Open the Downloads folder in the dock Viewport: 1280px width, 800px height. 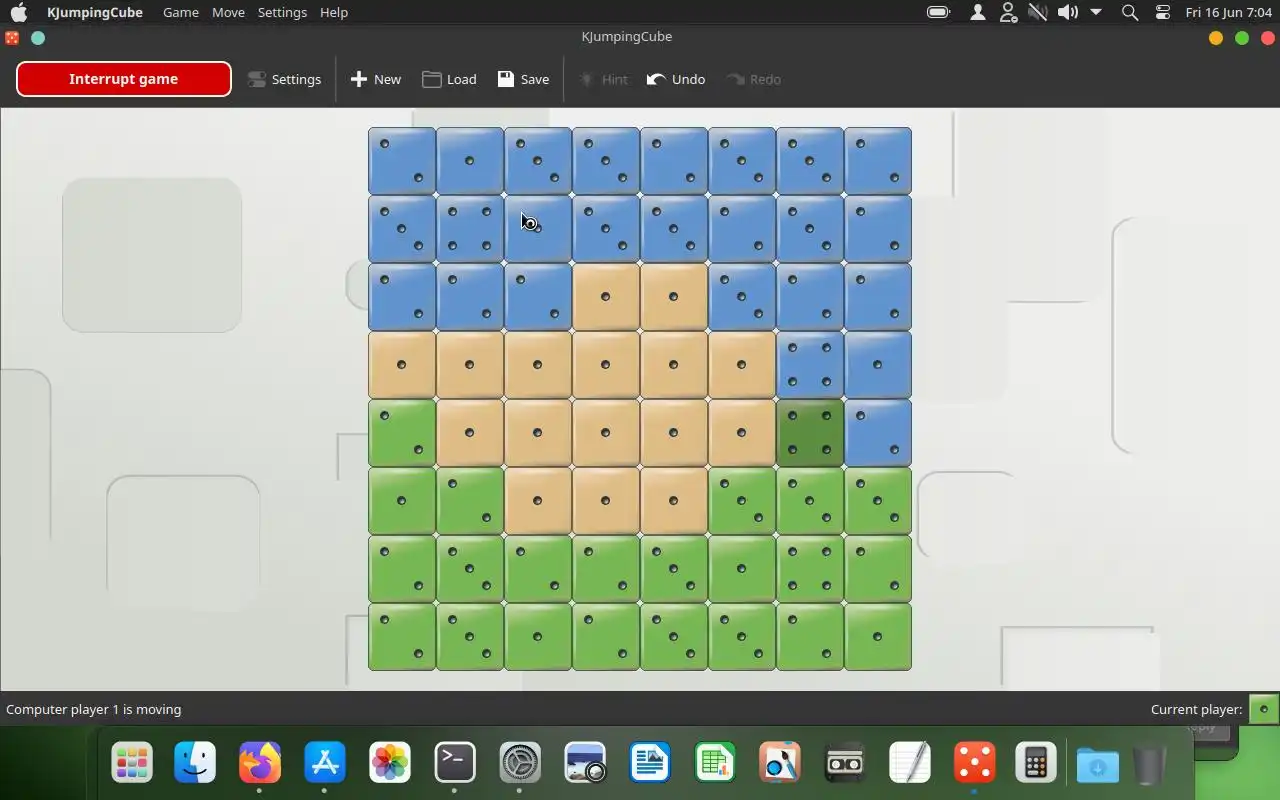tap(1097, 766)
